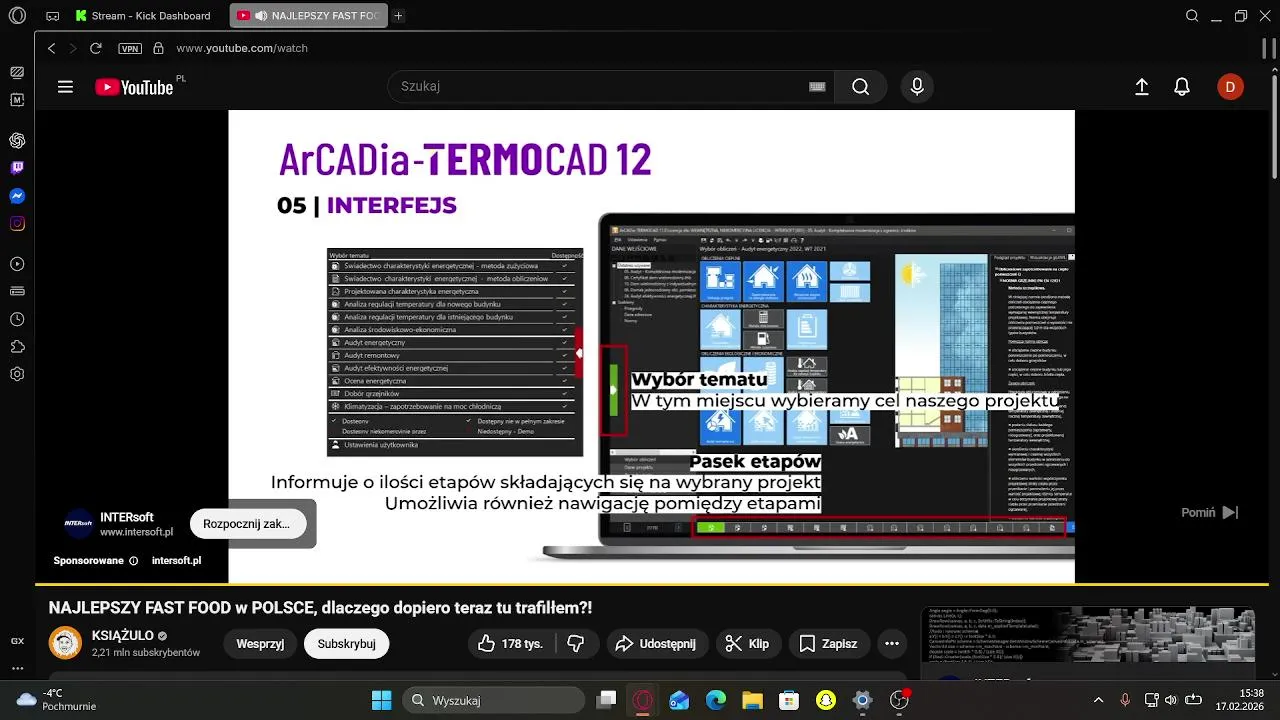
Task: Dislike the video
Action: [x=575, y=643]
